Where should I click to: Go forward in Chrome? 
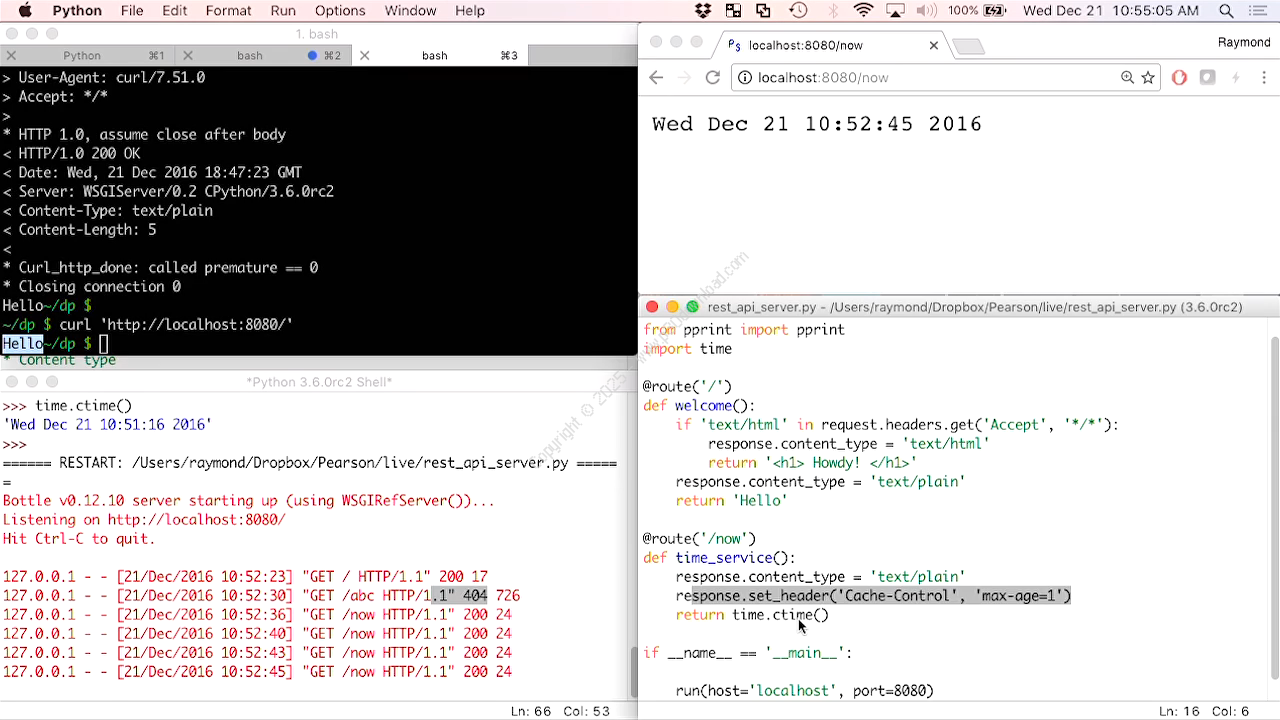pyautogui.click(x=684, y=77)
